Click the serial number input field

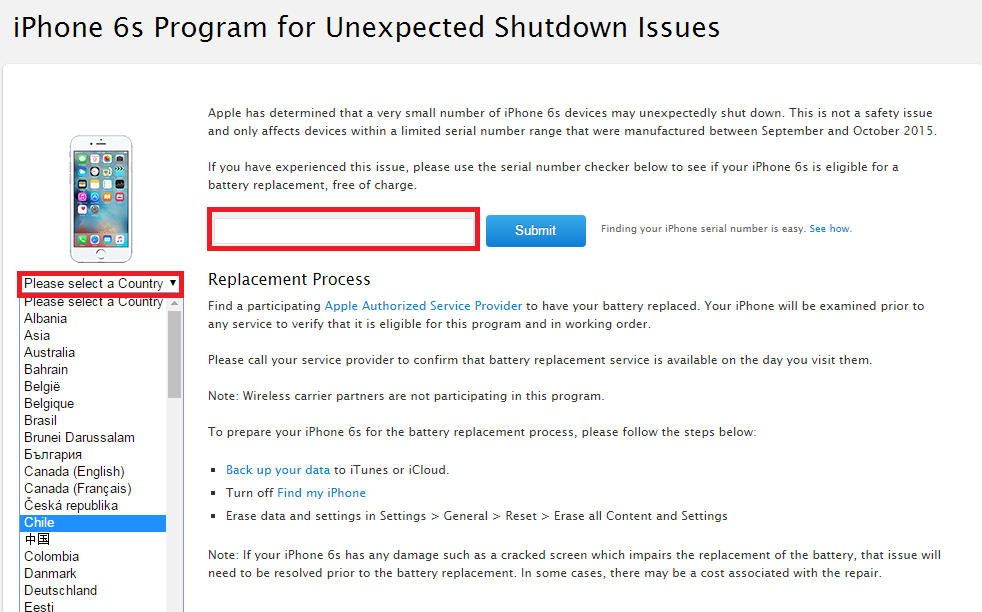point(343,231)
